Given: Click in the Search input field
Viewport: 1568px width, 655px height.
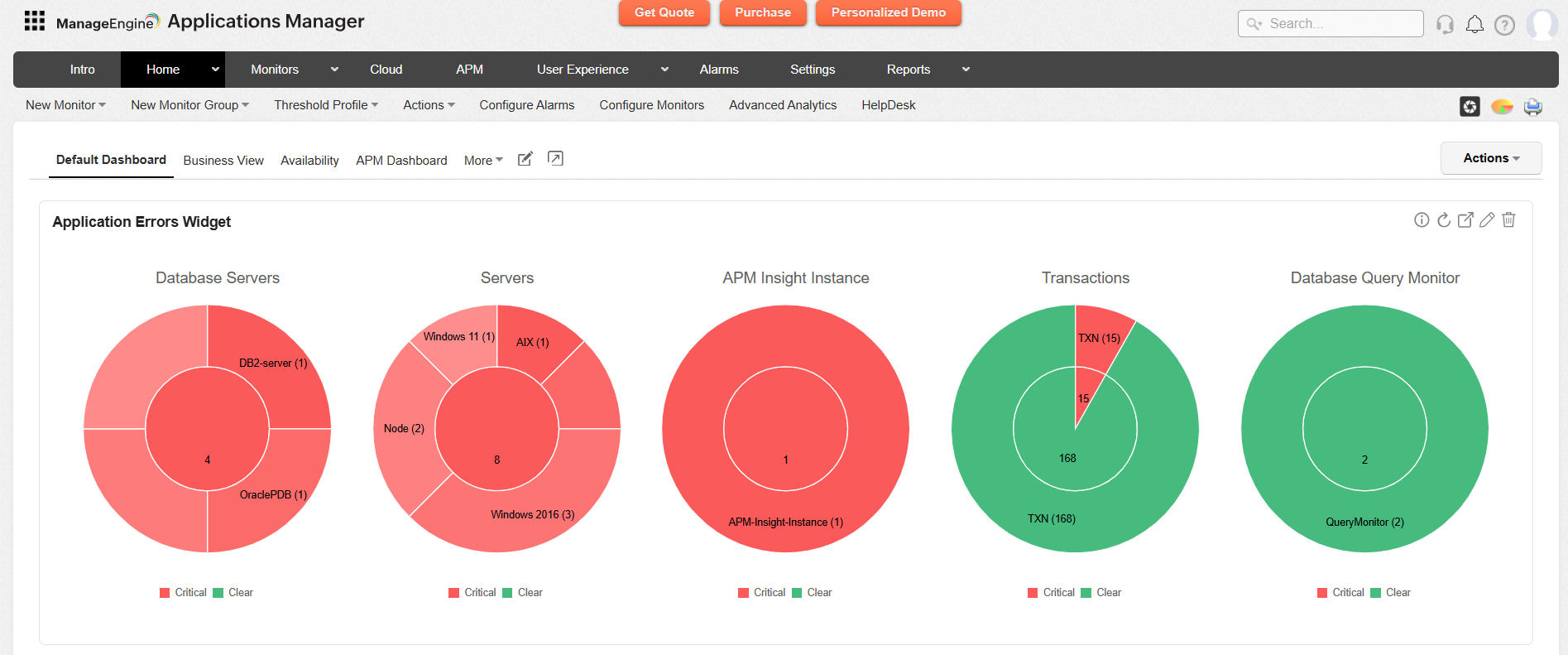Looking at the screenshot, I should tap(1331, 24).
